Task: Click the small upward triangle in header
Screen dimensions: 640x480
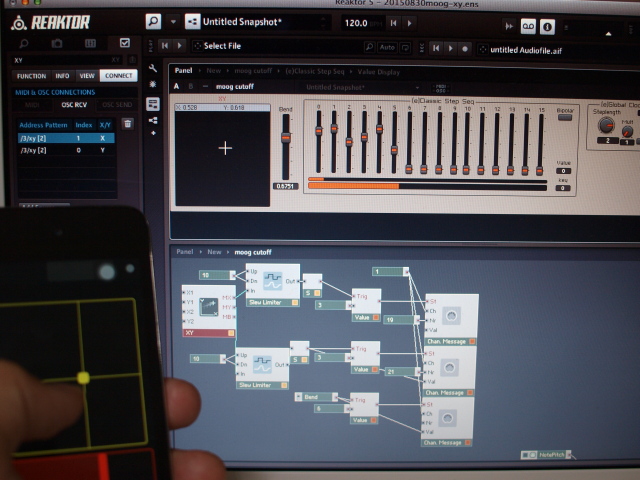Action: coord(608,34)
